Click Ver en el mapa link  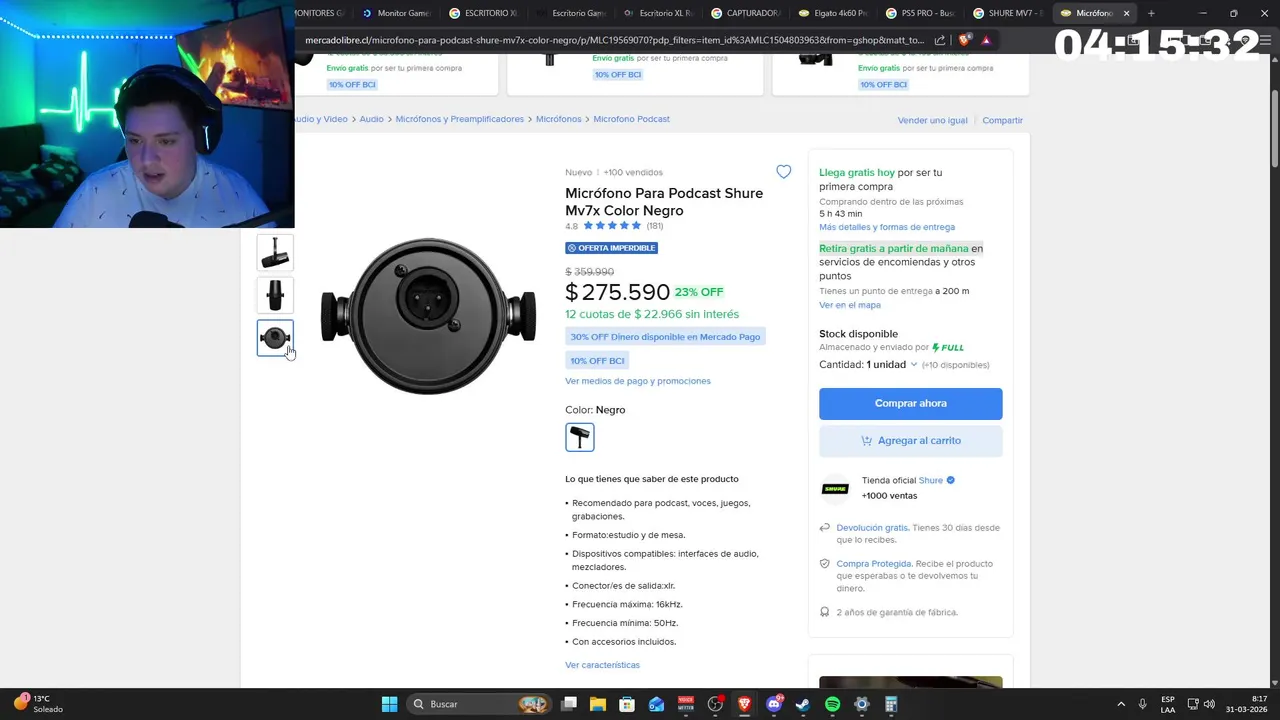850,305
